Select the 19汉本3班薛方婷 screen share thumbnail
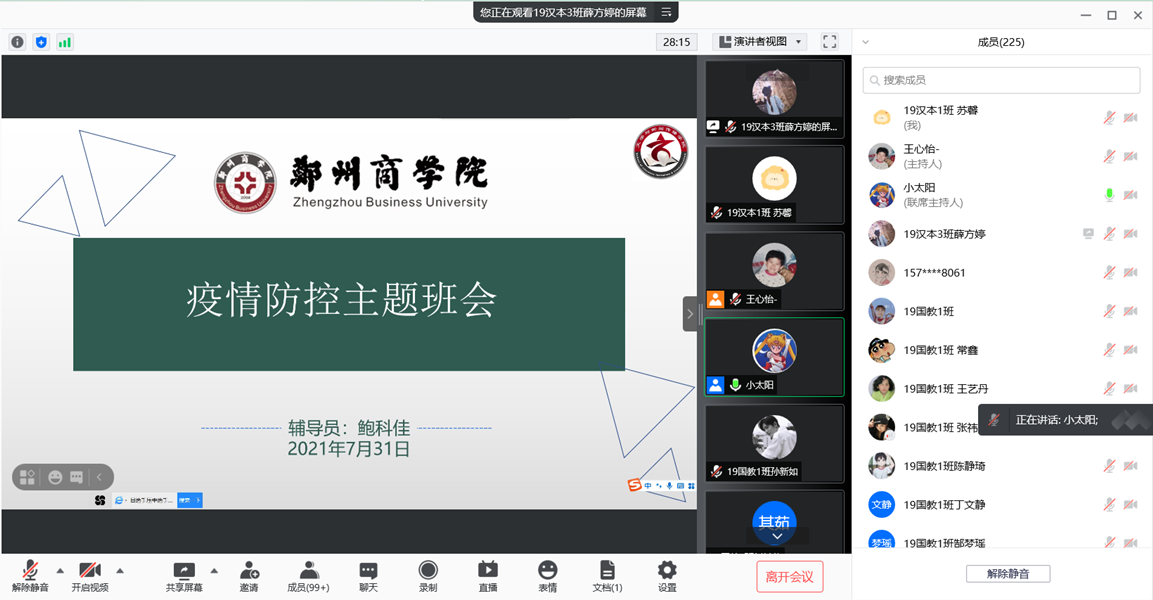 click(x=774, y=99)
